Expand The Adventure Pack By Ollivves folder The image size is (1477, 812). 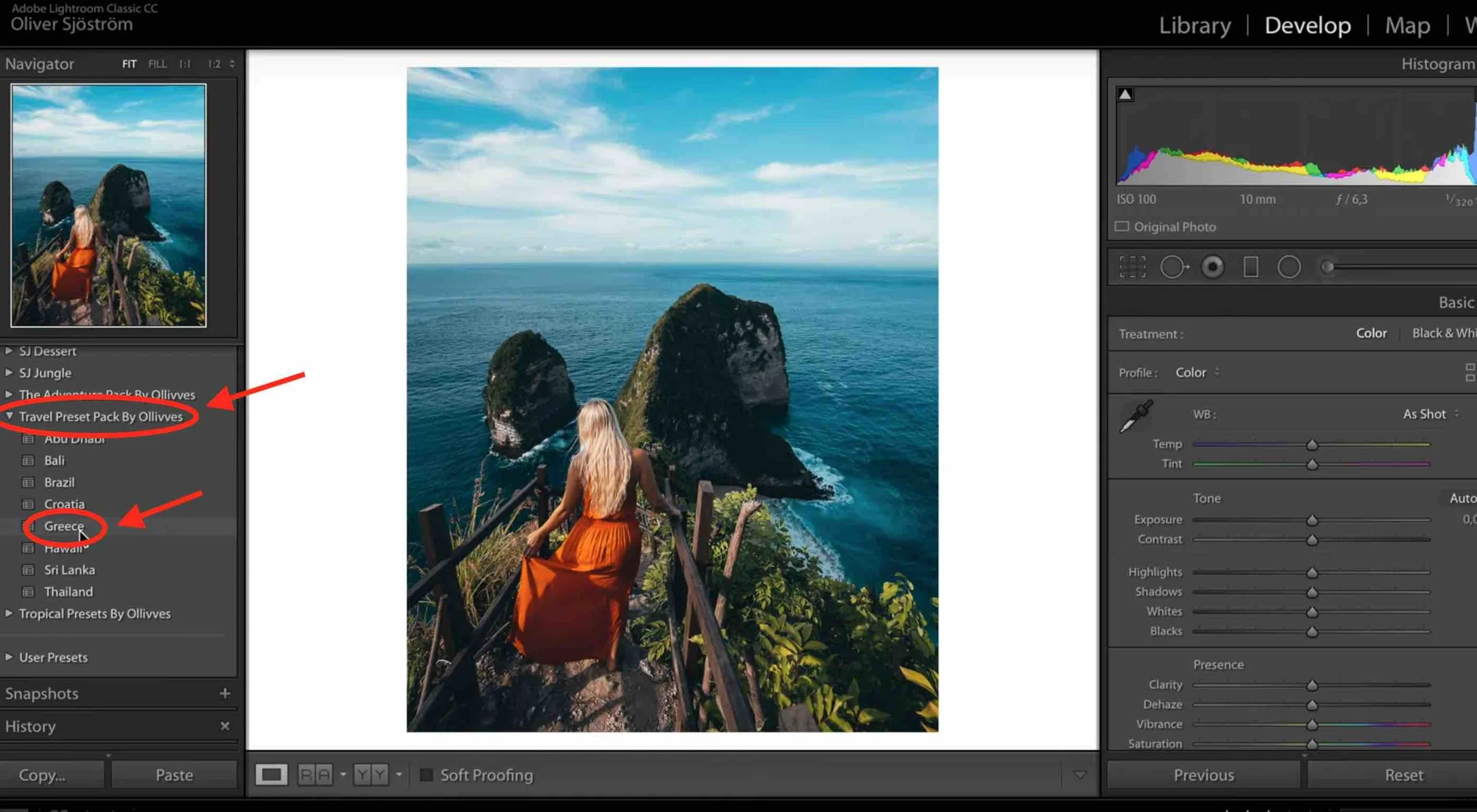coord(9,394)
